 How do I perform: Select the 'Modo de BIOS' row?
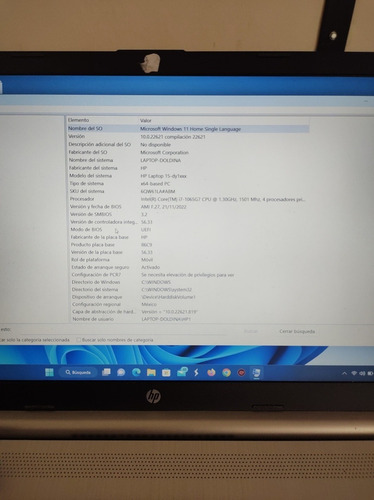tap(189, 230)
